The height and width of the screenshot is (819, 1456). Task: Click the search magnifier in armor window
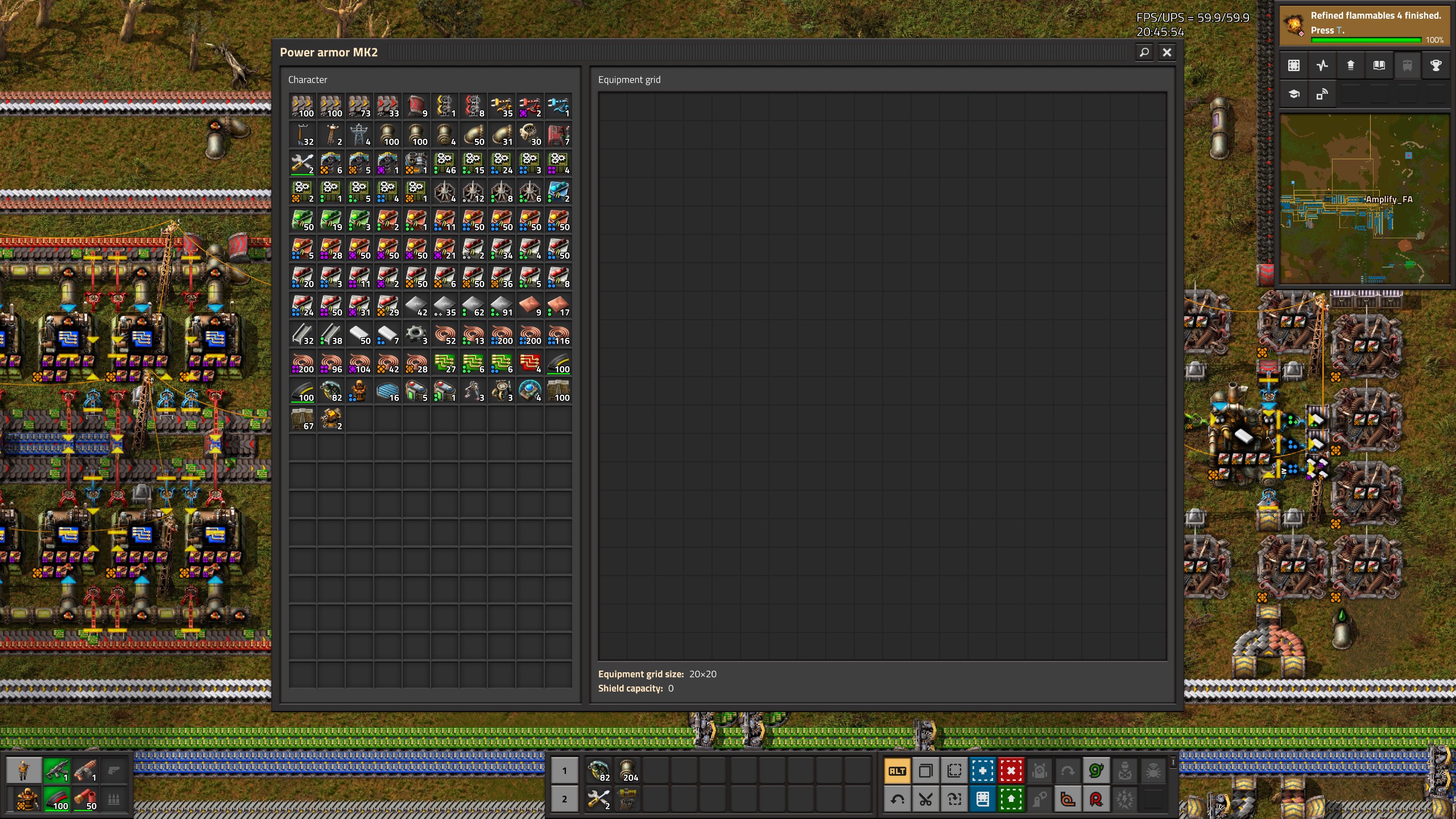point(1144,52)
